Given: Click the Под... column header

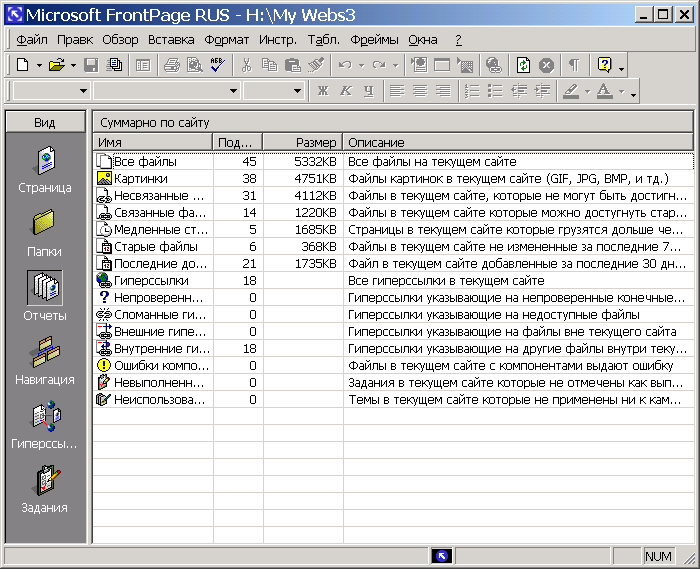Looking at the screenshot, I should click(x=238, y=142).
